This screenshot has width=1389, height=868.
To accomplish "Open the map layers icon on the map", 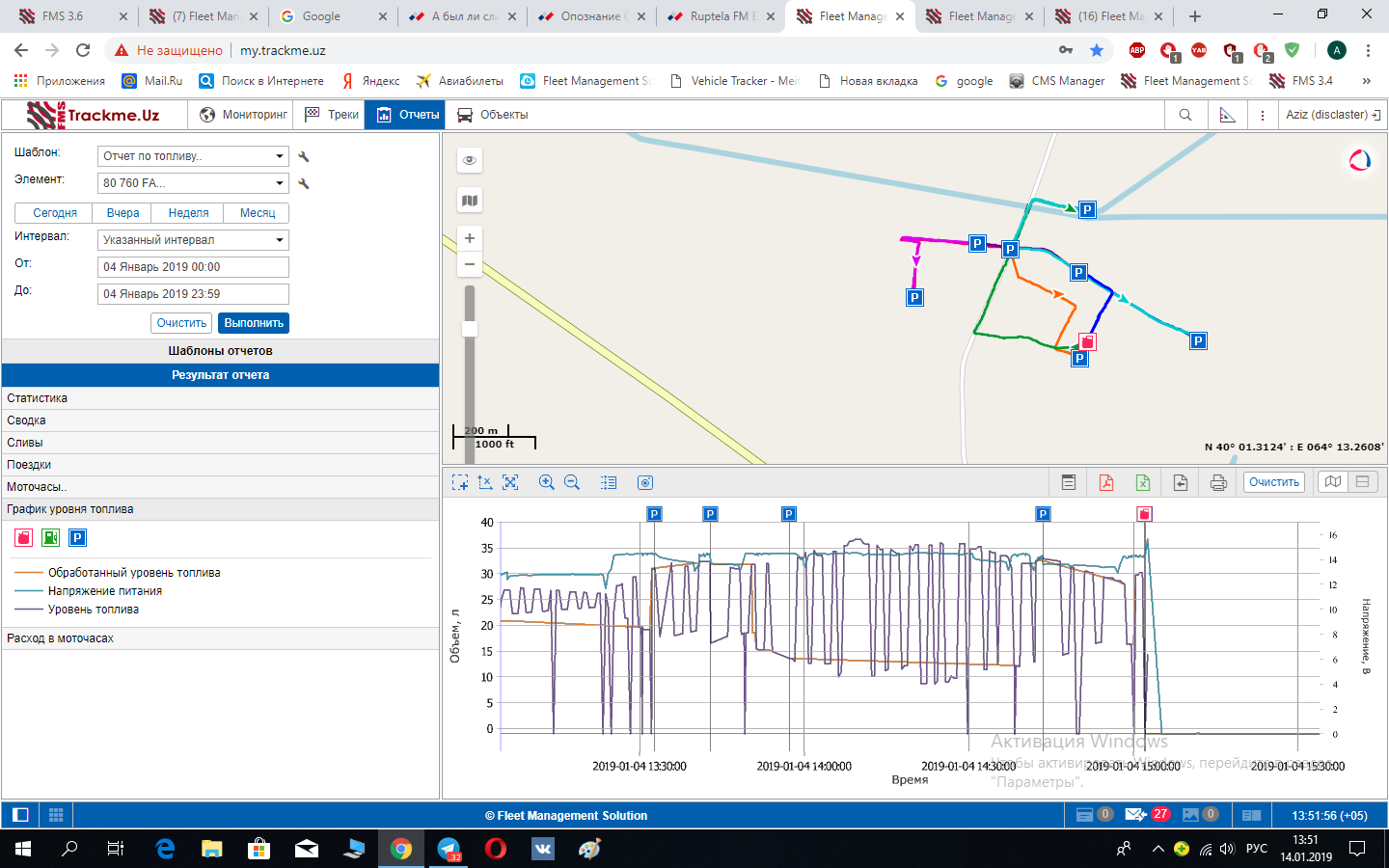I will pos(470,201).
